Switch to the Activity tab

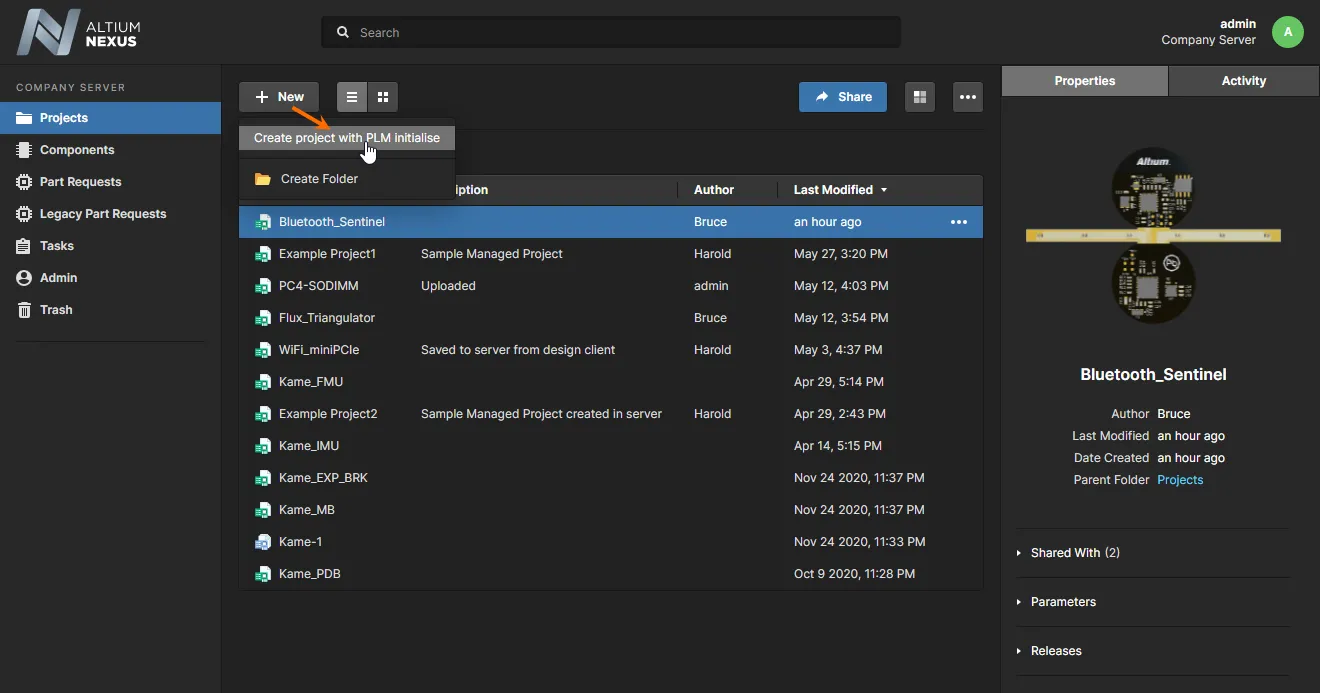pos(1244,81)
